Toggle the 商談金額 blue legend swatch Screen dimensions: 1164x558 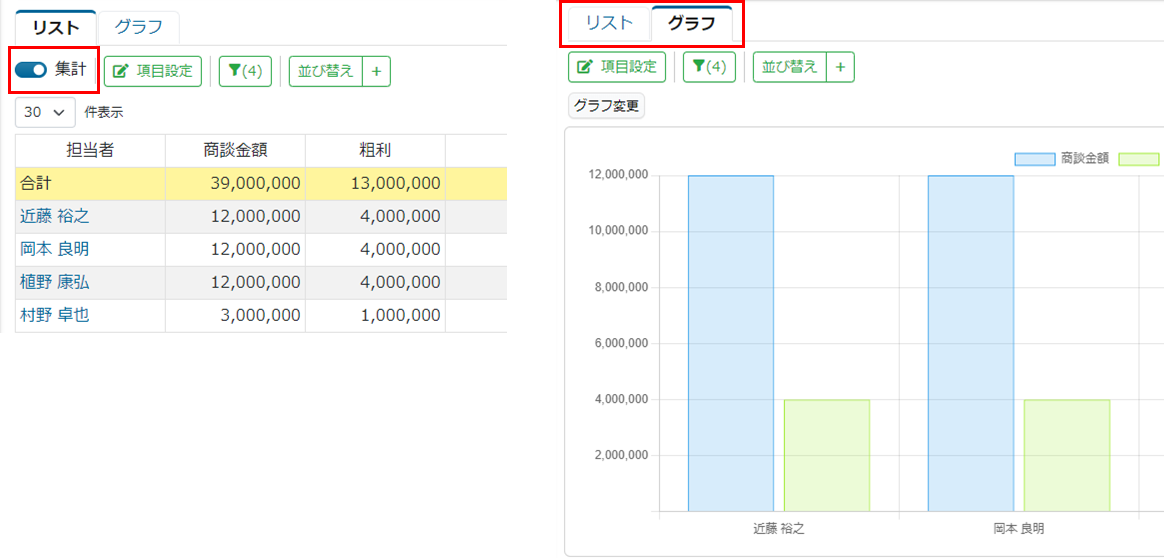[x=1035, y=159]
